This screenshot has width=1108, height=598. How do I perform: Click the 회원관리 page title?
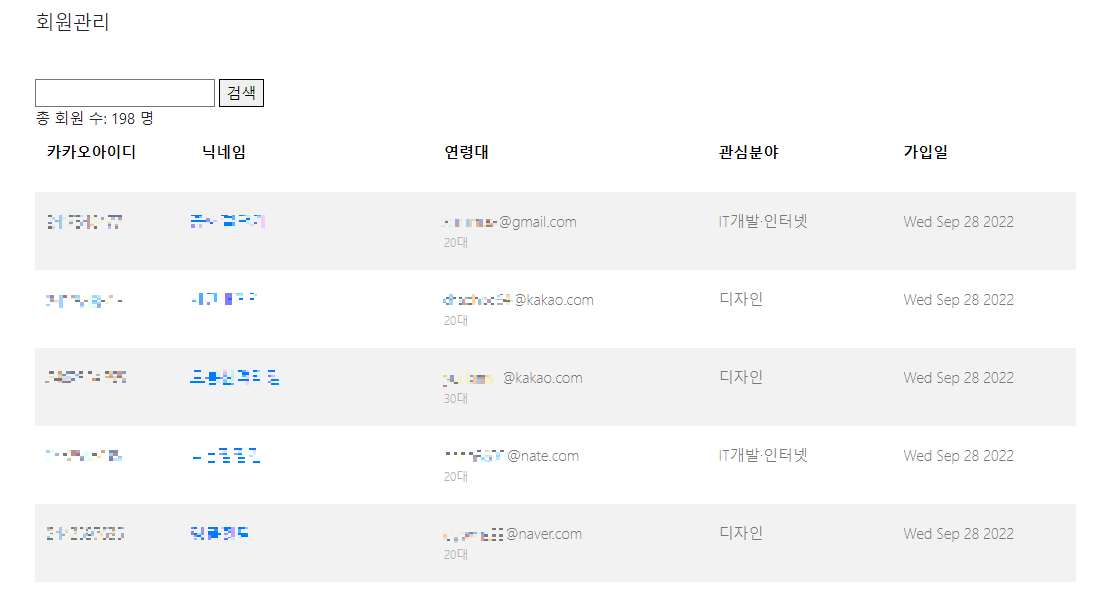[70, 22]
